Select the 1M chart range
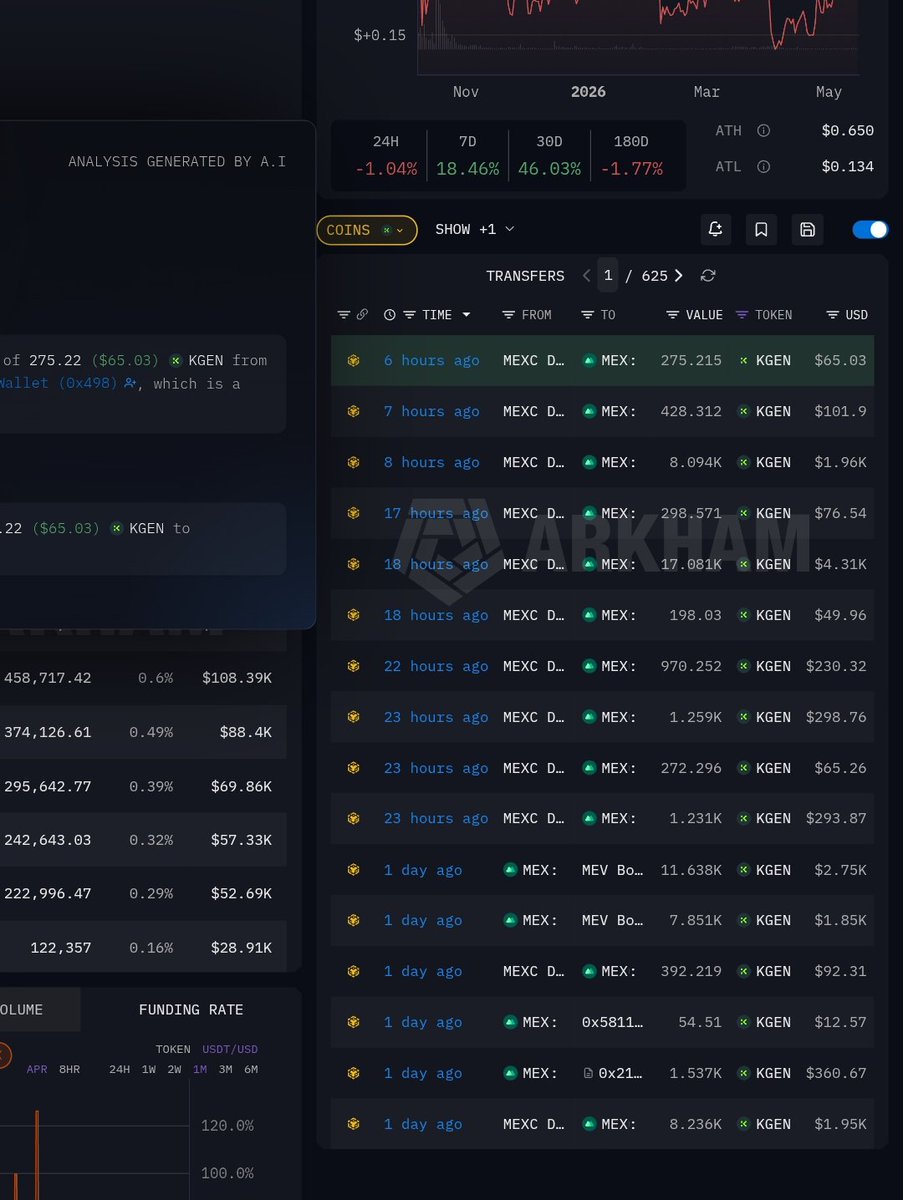The width and height of the screenshot is (903, 1200). (200, 1070)
